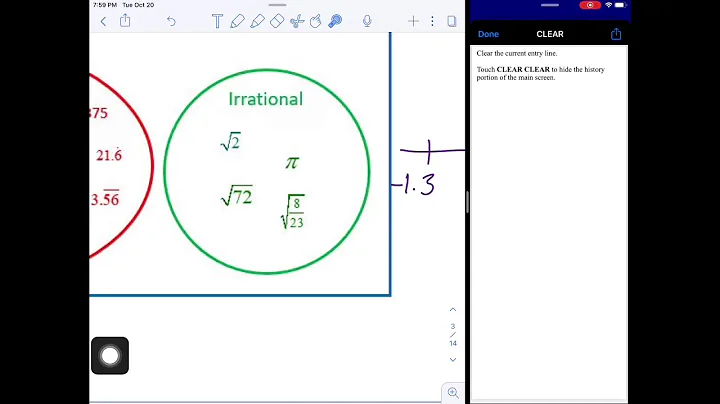The height and width of the screenshot is (404, 720).
Task: Open the three-dot more options menu
Action: (x=432, y=21)
